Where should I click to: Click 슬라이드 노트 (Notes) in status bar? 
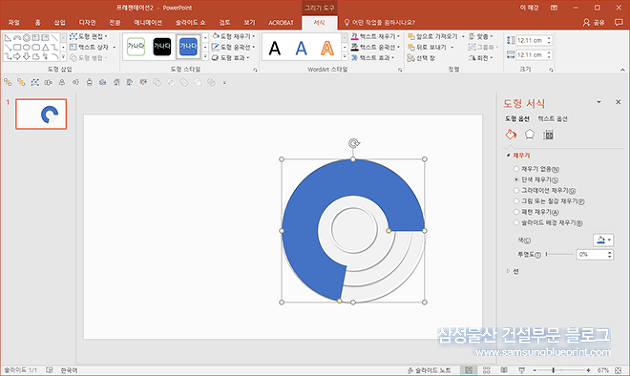click(429, 370)
